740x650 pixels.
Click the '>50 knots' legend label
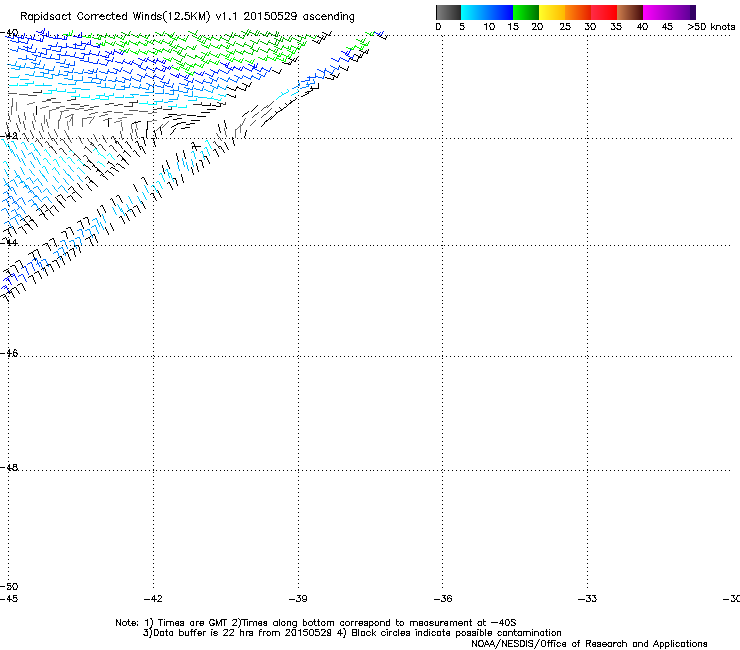711,27
